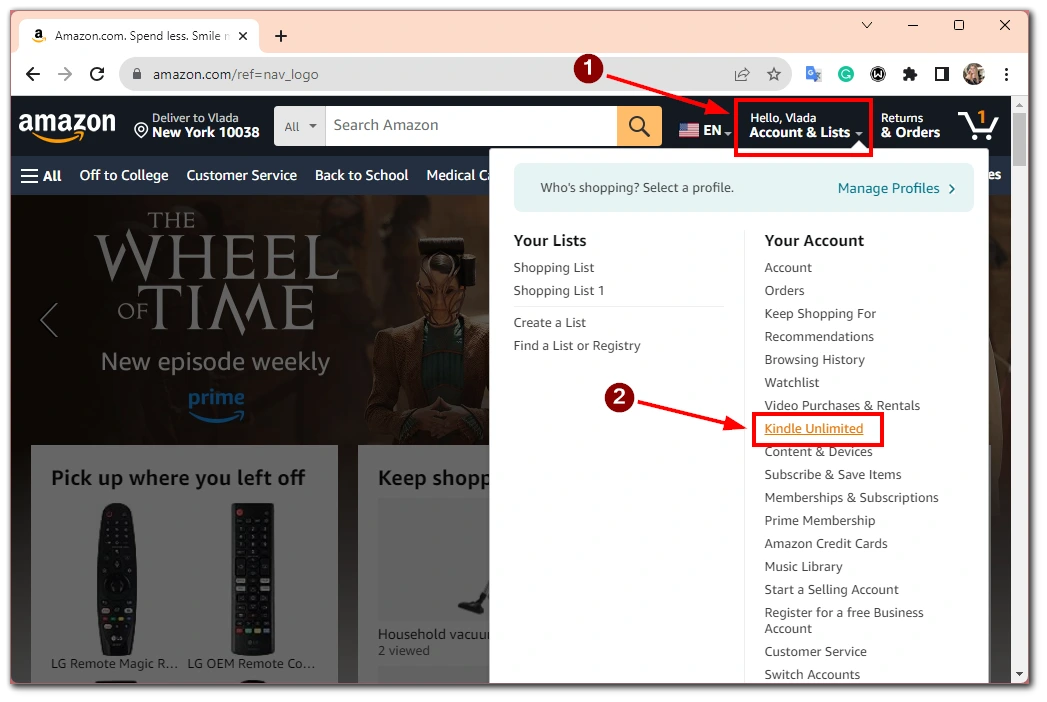The width and height of the screenshot is (1047, 702).
Task: Open Household vacuum product image
Action: click(434, 560)
